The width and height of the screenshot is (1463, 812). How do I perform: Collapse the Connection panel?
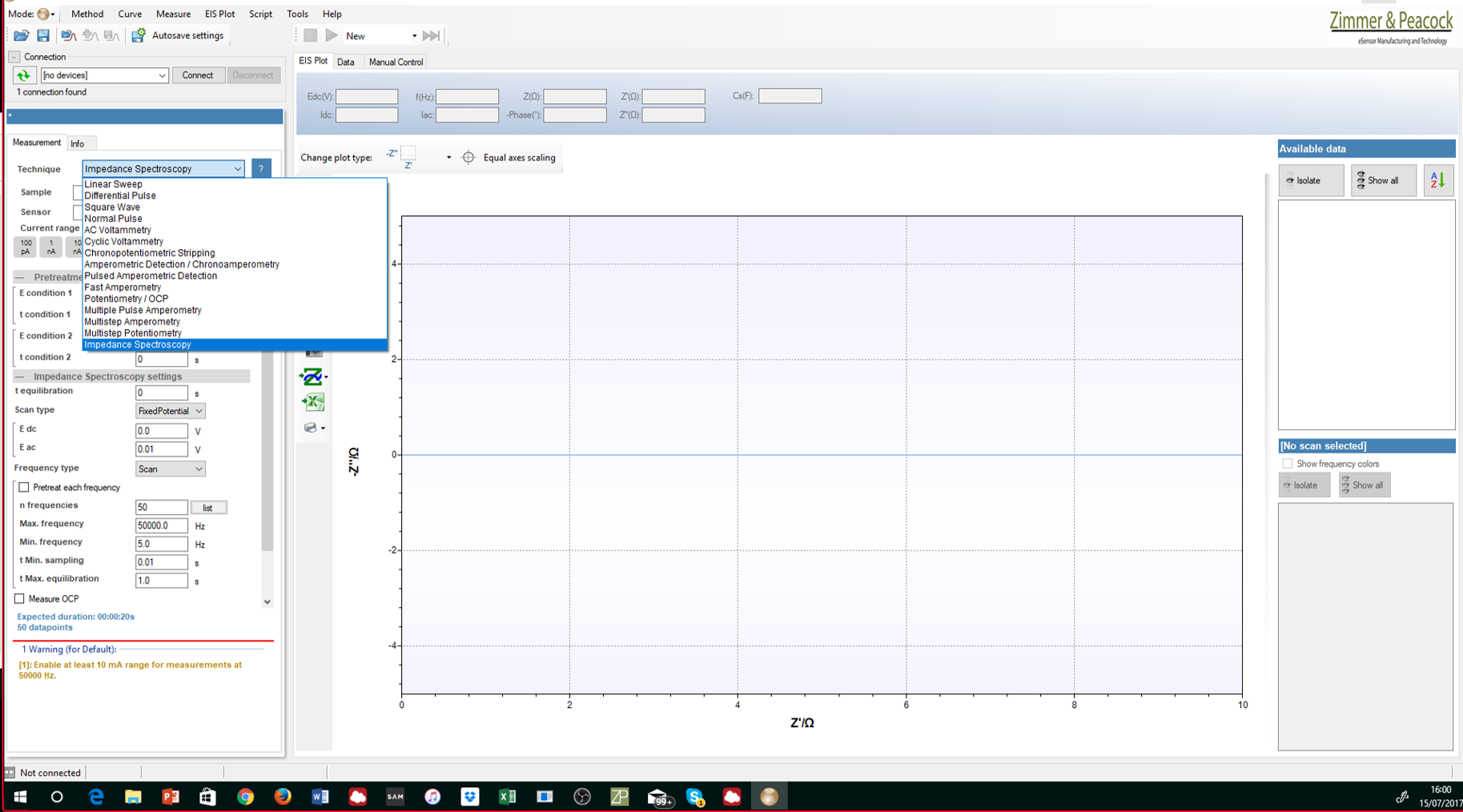tap(14, 57)
